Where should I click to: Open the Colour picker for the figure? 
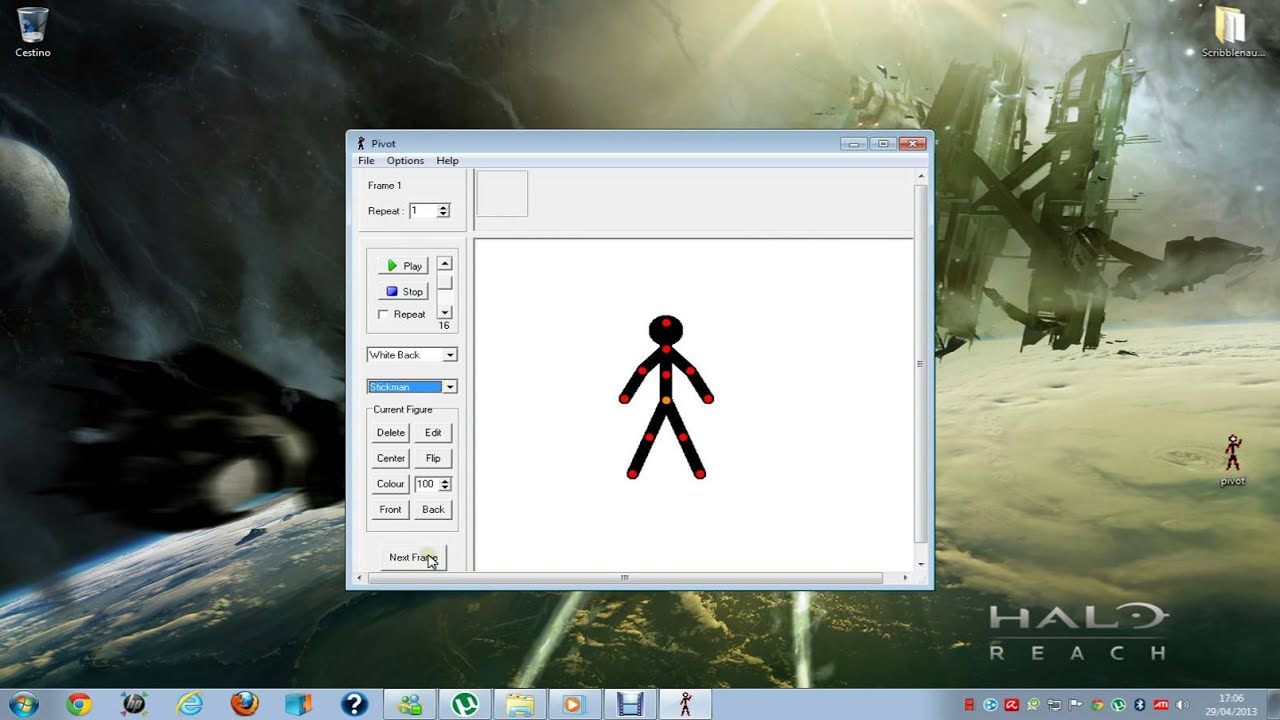[391, 484]
